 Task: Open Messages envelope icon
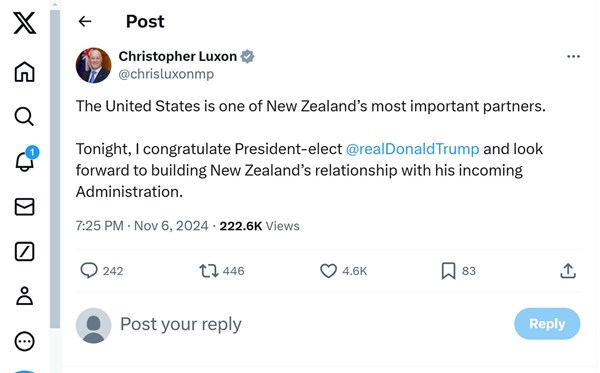24,207
